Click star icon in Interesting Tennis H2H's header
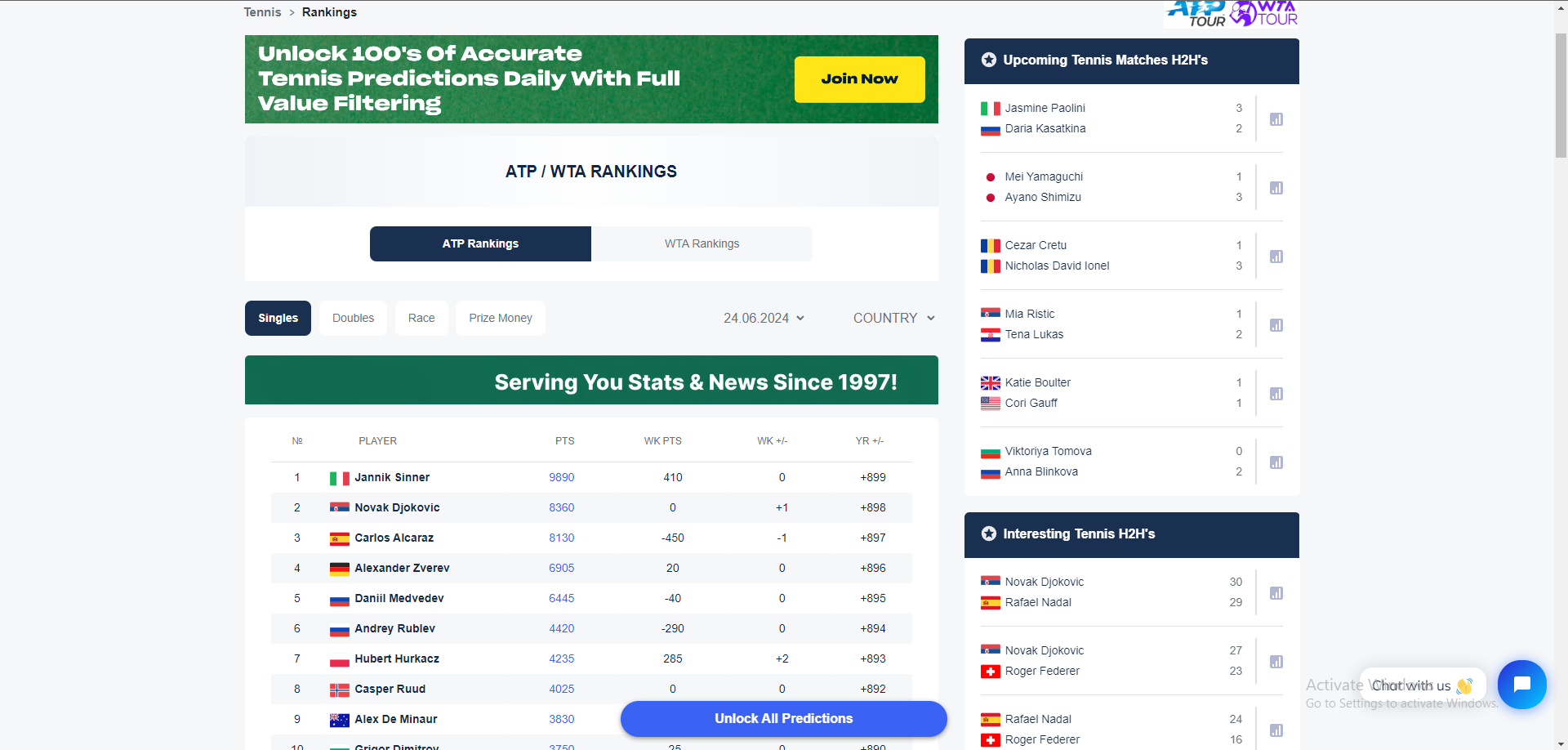Screen dimensions: 1568x750 pos(989,533)
